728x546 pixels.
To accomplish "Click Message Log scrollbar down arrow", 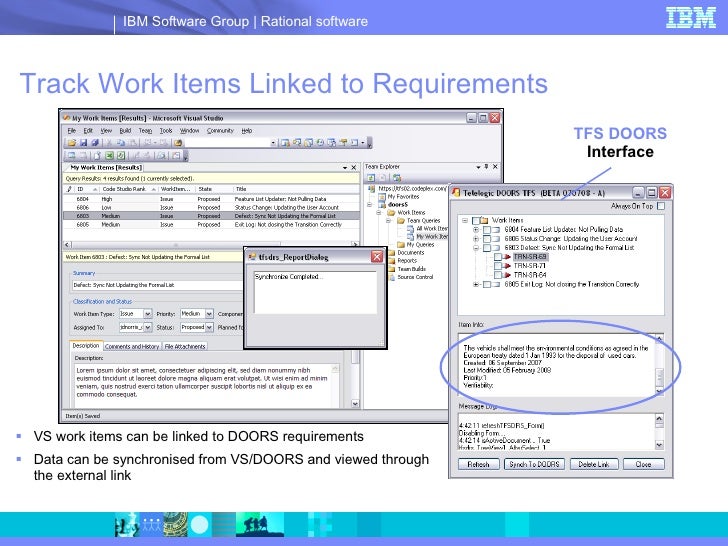I will point(659,445).
